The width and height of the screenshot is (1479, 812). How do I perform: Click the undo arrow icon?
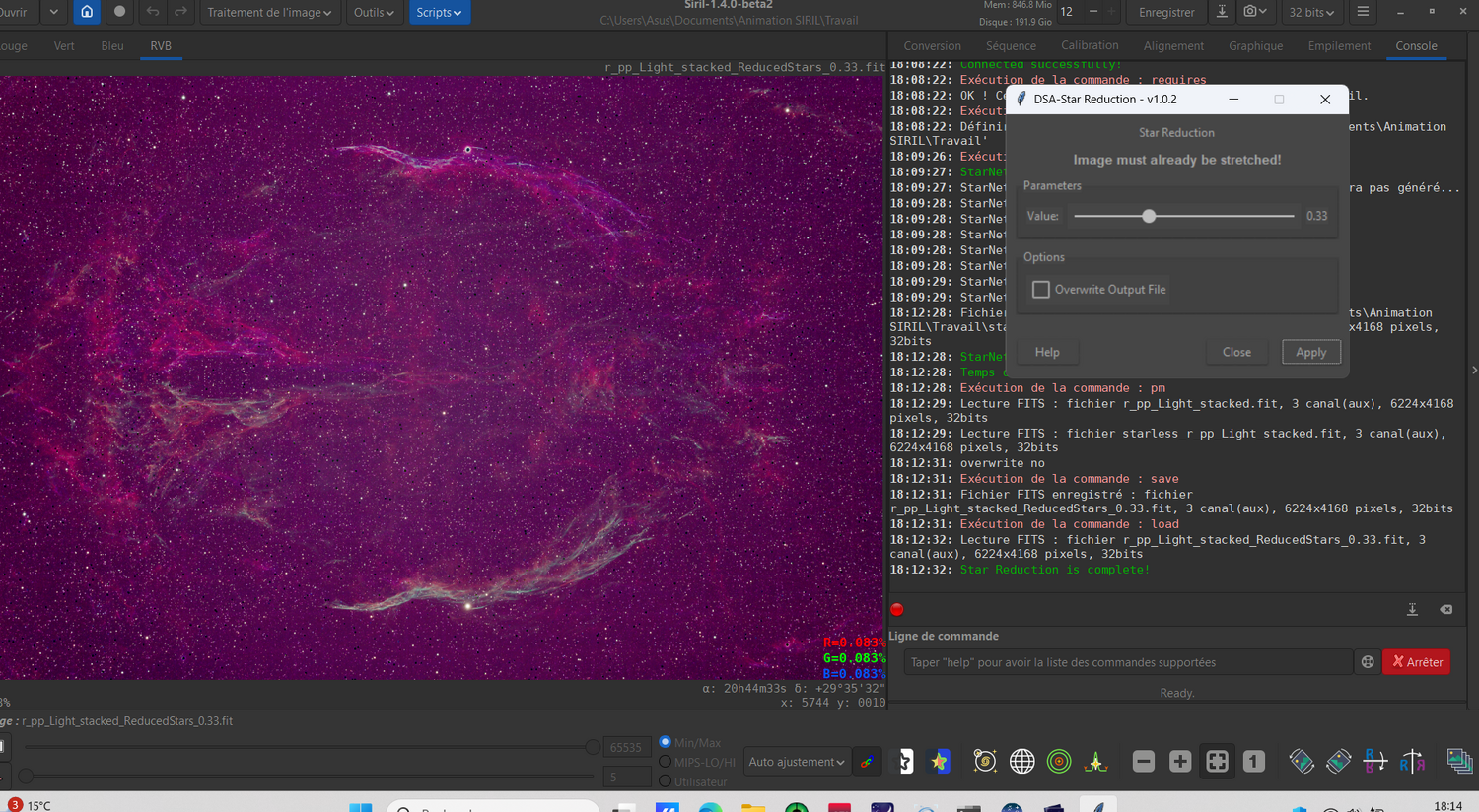click(153, 12)
